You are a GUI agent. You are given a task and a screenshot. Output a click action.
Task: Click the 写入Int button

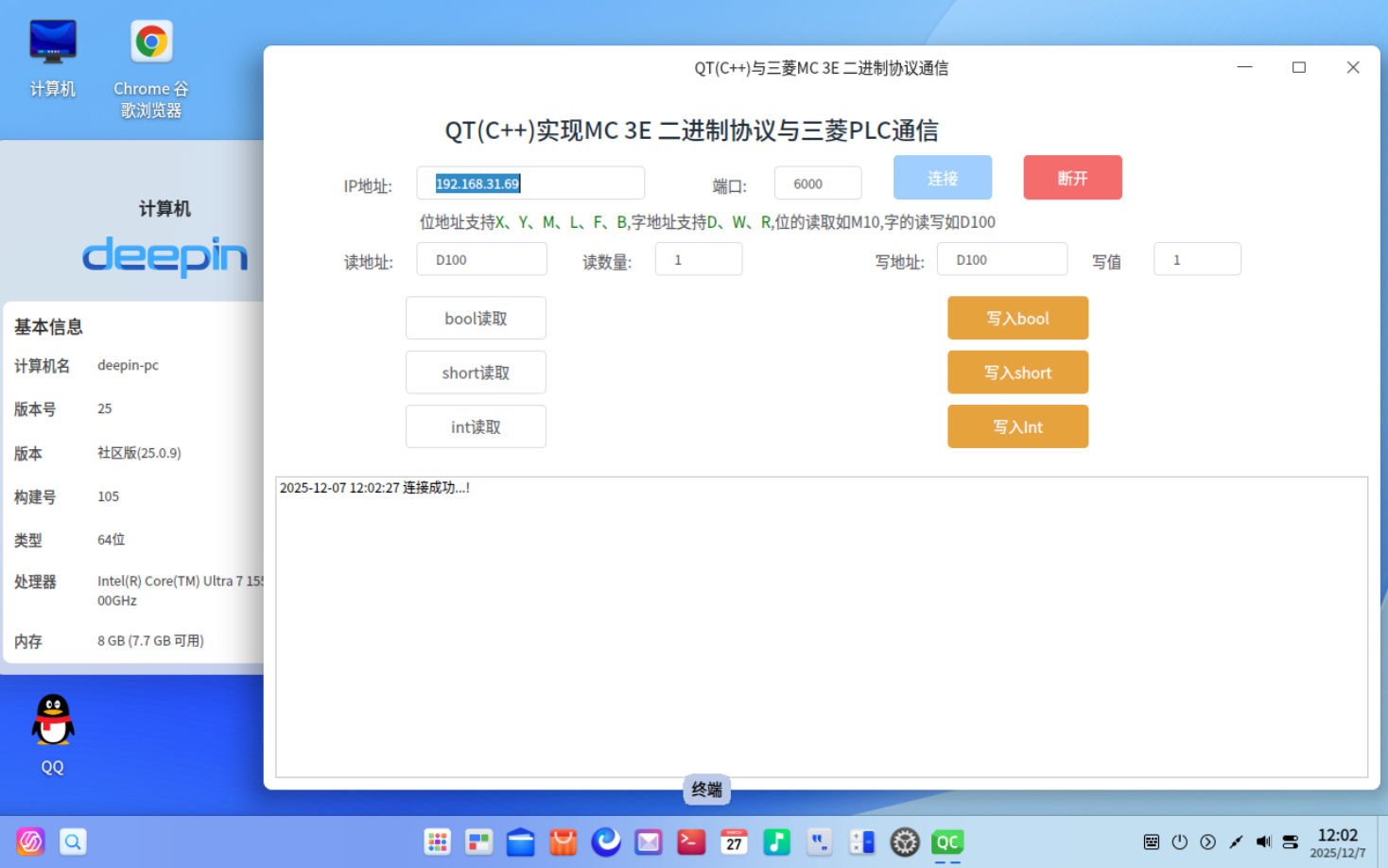[x=1017, y=426]
